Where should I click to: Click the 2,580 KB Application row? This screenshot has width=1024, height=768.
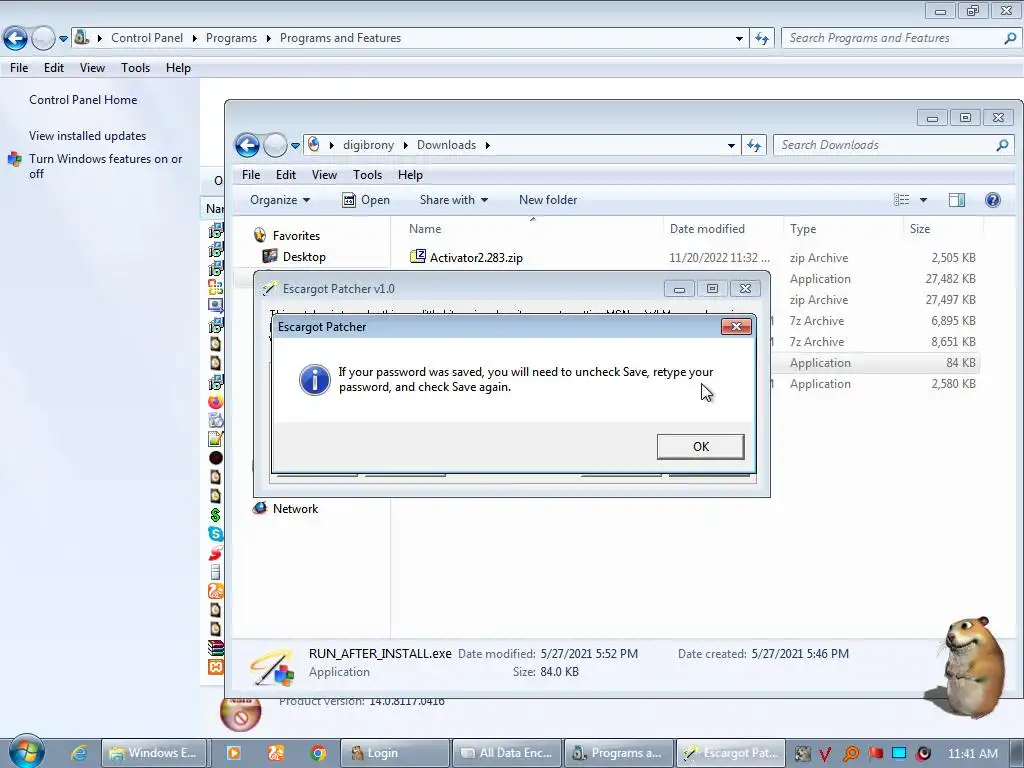click(x=875, y=383)
